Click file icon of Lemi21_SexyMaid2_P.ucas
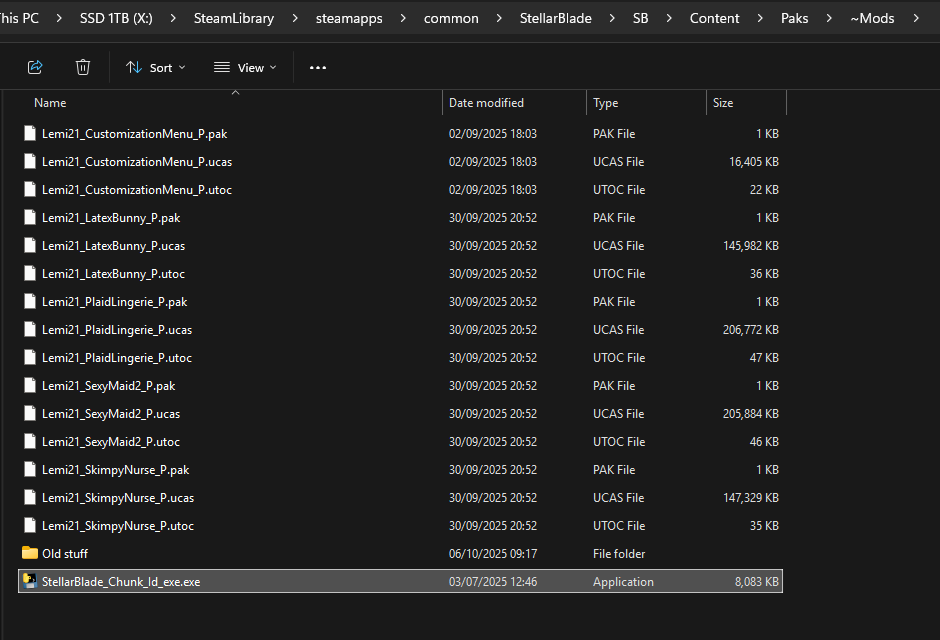The height and width of the screenshot is (640, 940). tap(29, 413)
